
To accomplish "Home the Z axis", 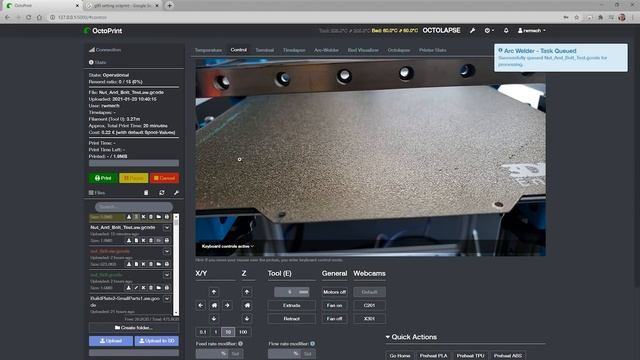I will pyautogui.click(x=247, y=305).
